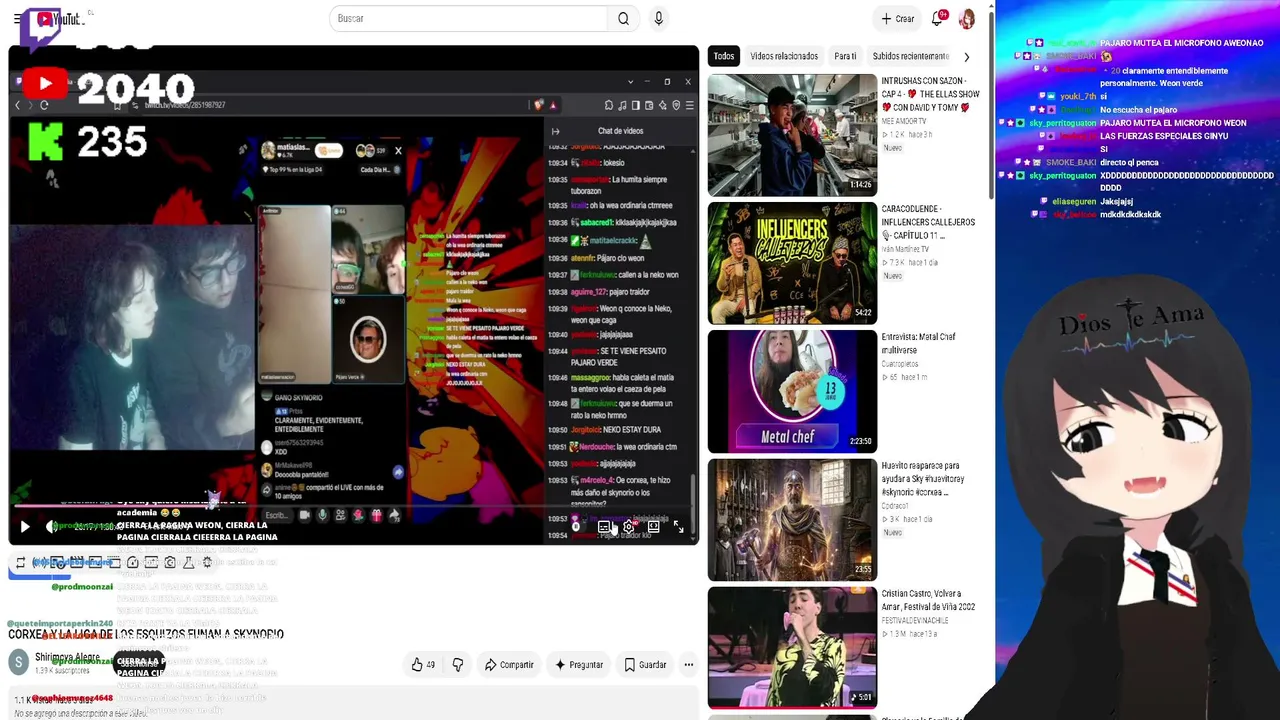
Task: Click into the Buscar search field
Action: [x=468, y=18]
